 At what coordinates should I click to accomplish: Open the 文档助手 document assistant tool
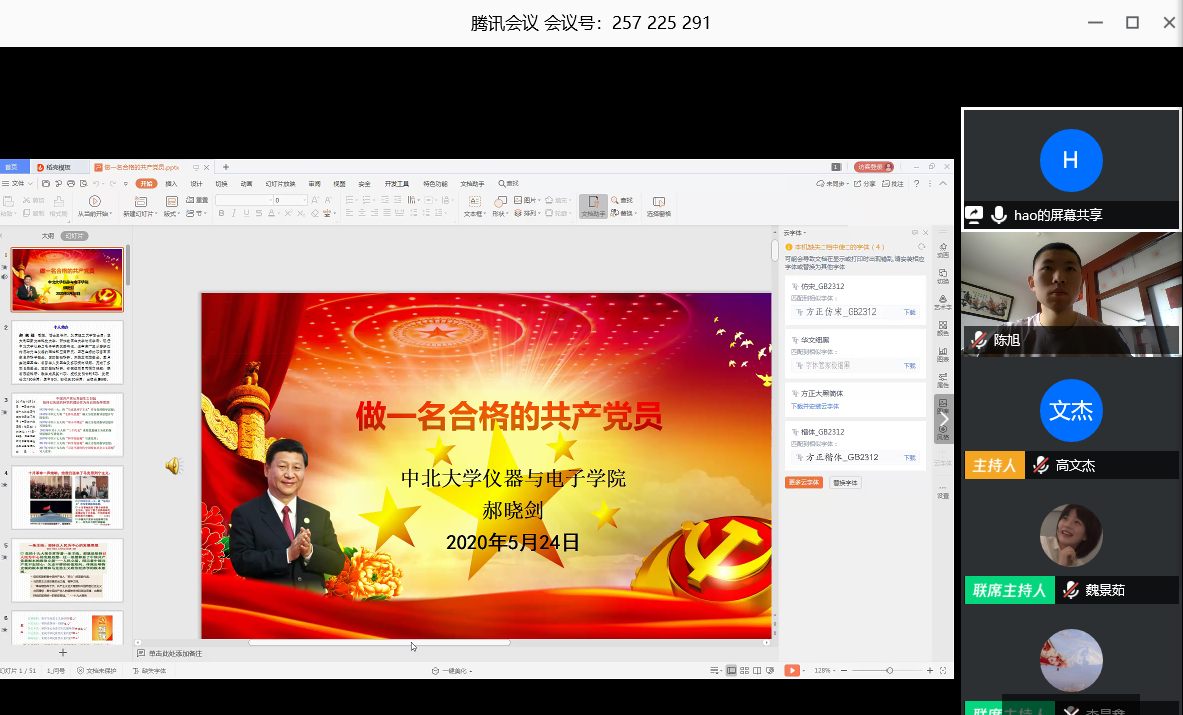(x=593, y=205)
